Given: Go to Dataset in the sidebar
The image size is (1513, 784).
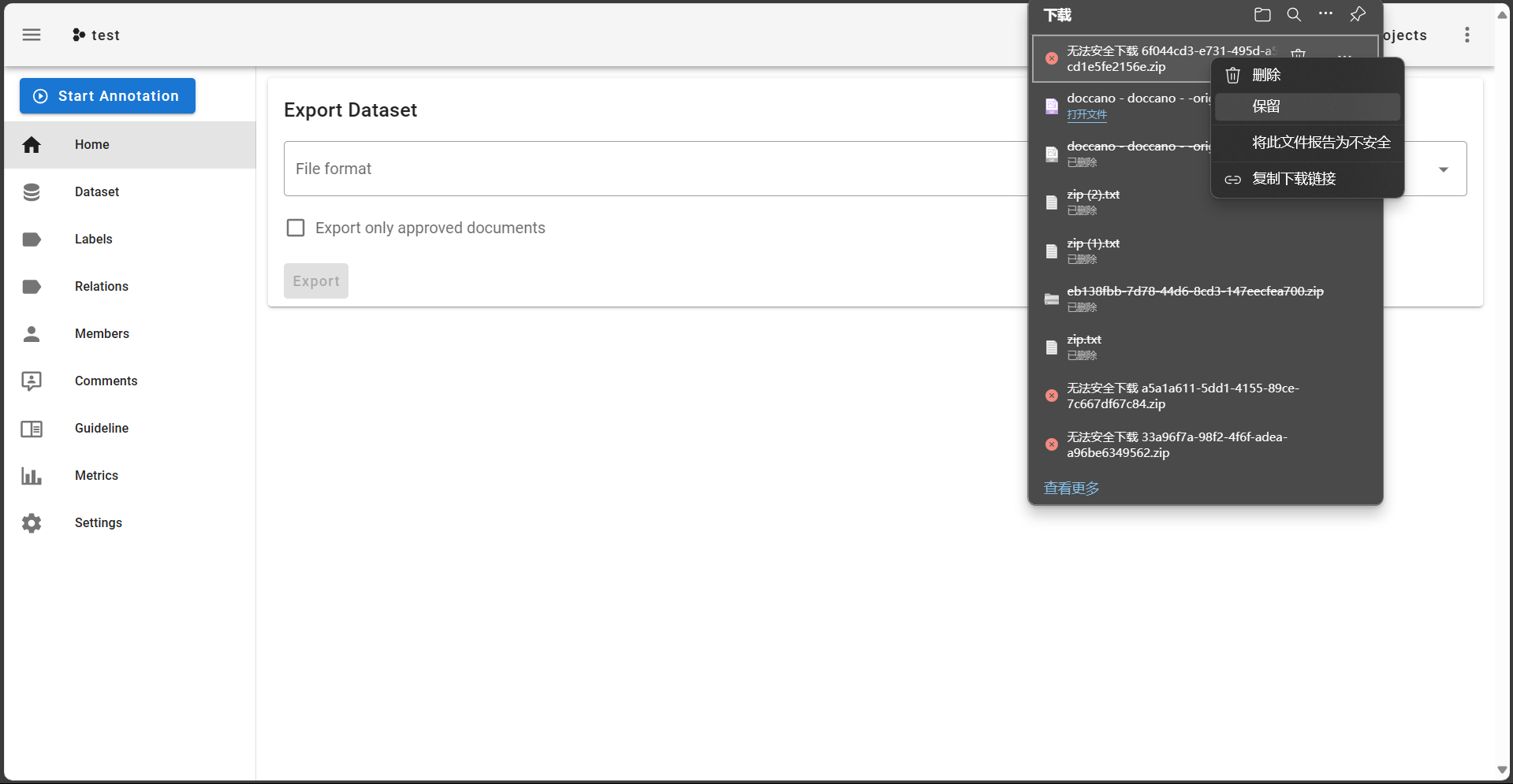Looking at the screenshot, I should click(130, 192).
